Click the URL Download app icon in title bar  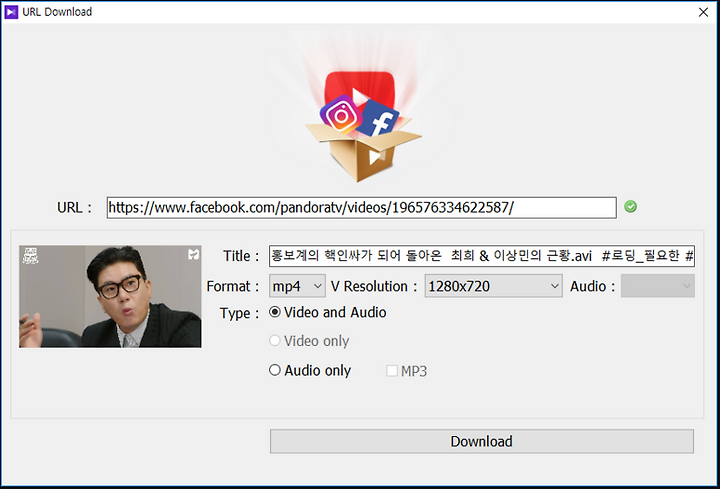point(11,12)
